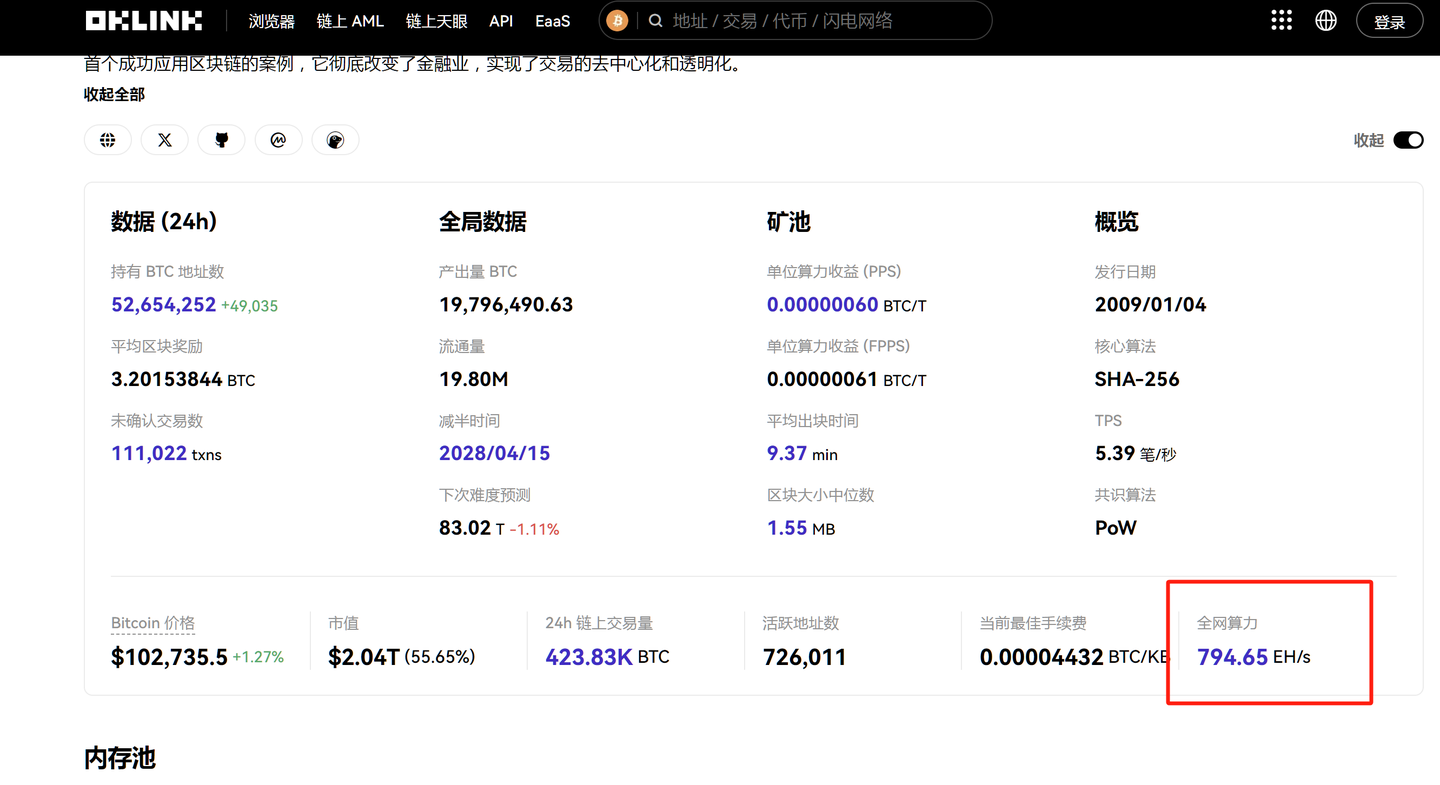Open the CoinGecko icon
This screenshot has height=785, width=1440.
(x=335, y=139)
